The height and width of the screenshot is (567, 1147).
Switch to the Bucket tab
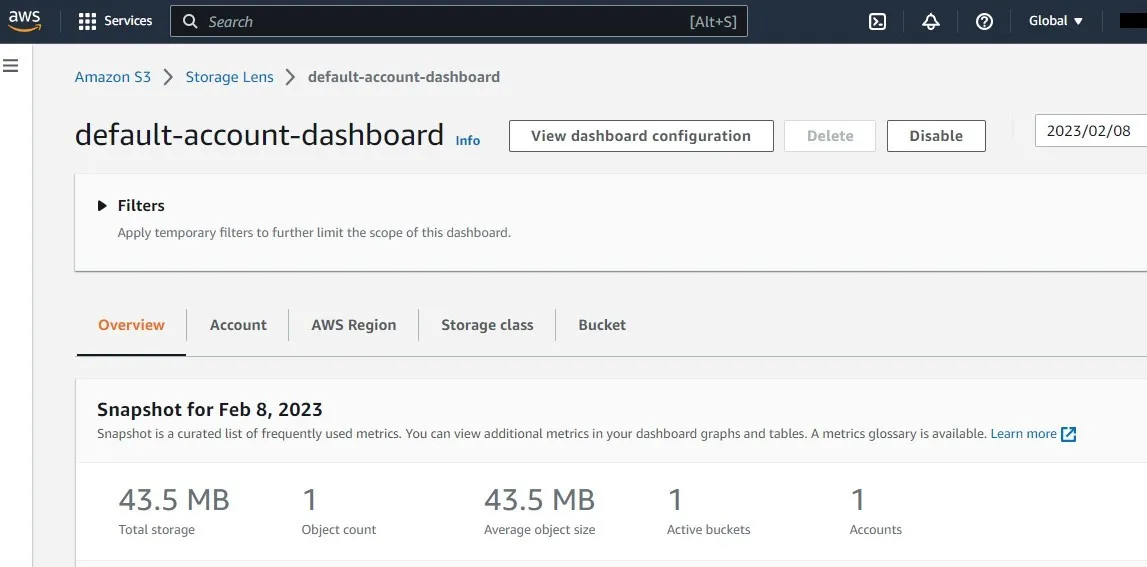pyautogui.click(x=602, y=325)
